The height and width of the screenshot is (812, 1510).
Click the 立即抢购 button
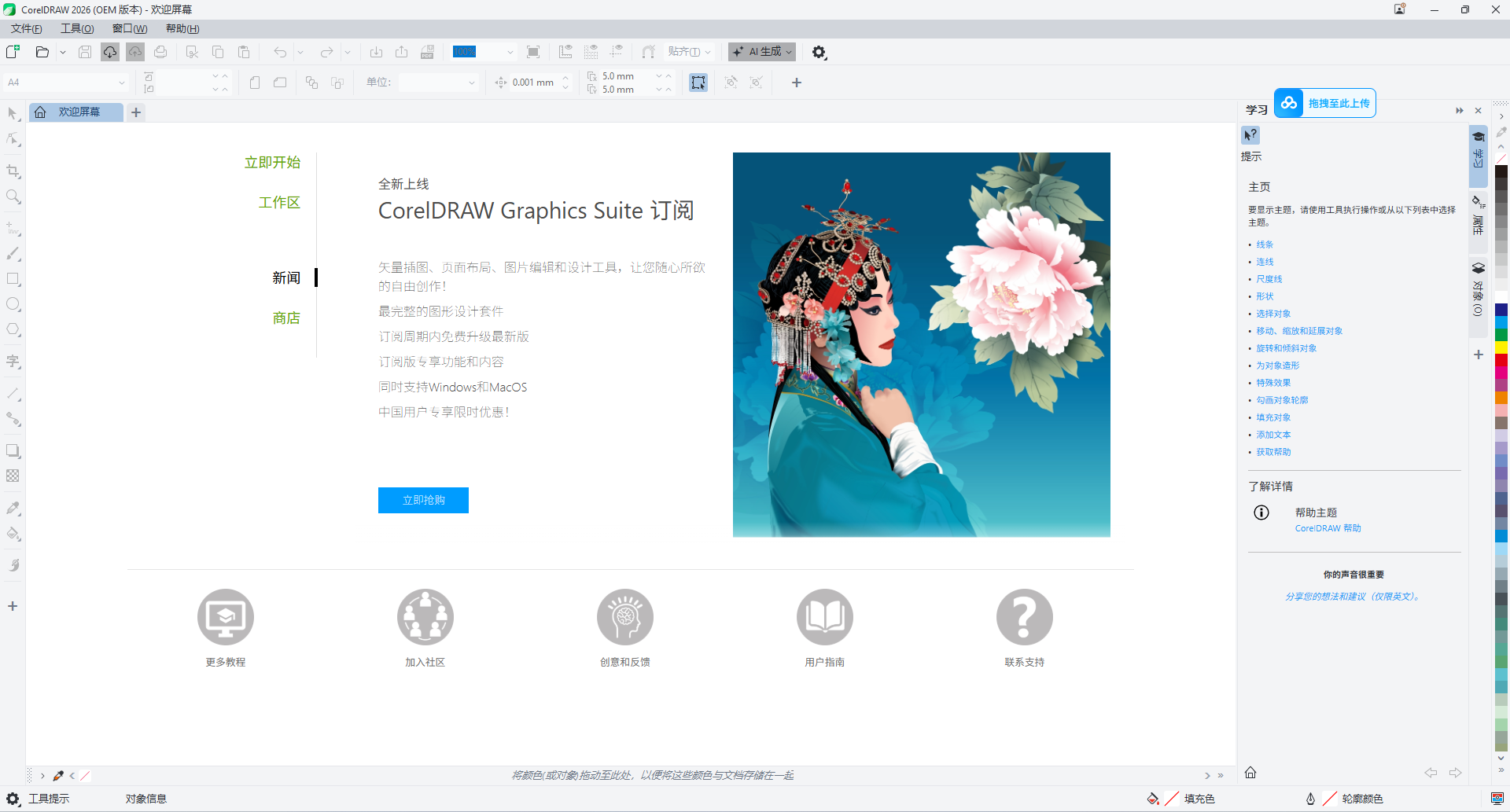(423, 500)
